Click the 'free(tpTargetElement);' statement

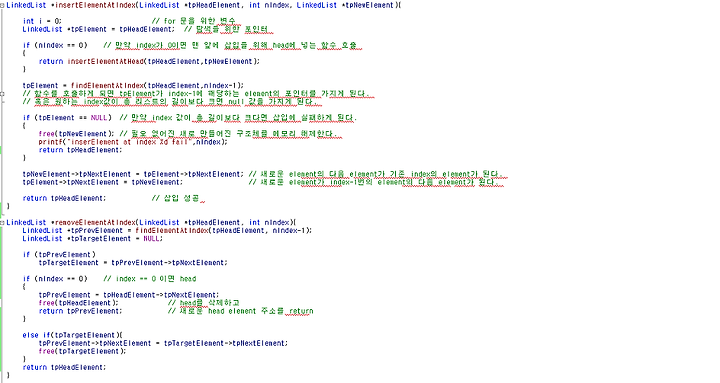[x=82, y=351]
